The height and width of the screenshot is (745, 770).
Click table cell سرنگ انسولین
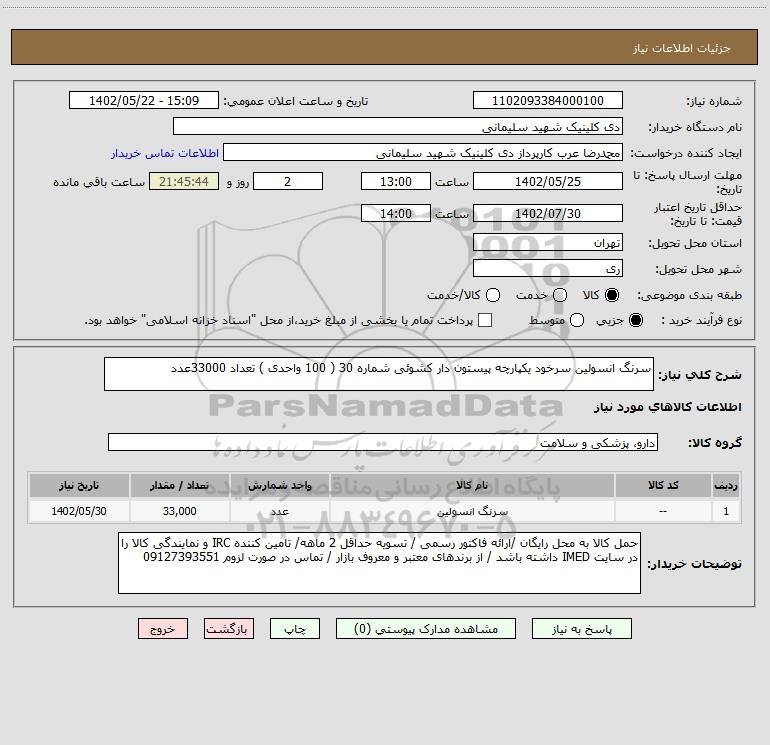(472, 511)
